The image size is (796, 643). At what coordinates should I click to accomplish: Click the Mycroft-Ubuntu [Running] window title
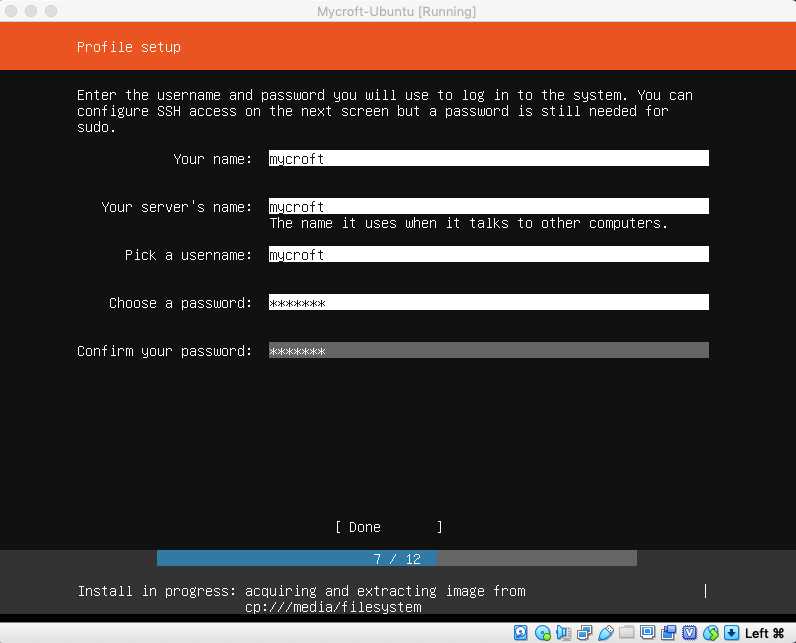396,11
